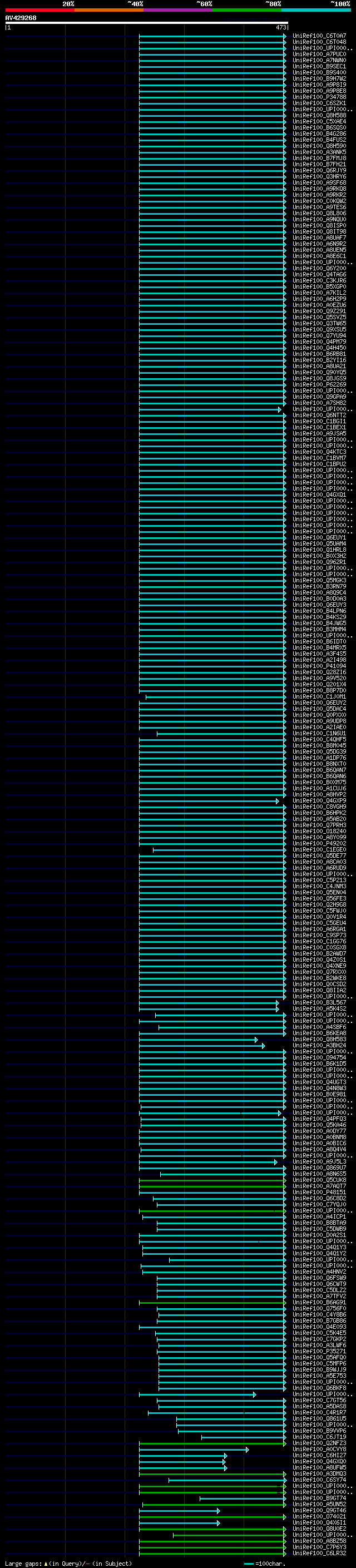The image size is (356, 1568).
Task: Click hit label UniRef100_Q9GT46
Action: point(319,1510)
